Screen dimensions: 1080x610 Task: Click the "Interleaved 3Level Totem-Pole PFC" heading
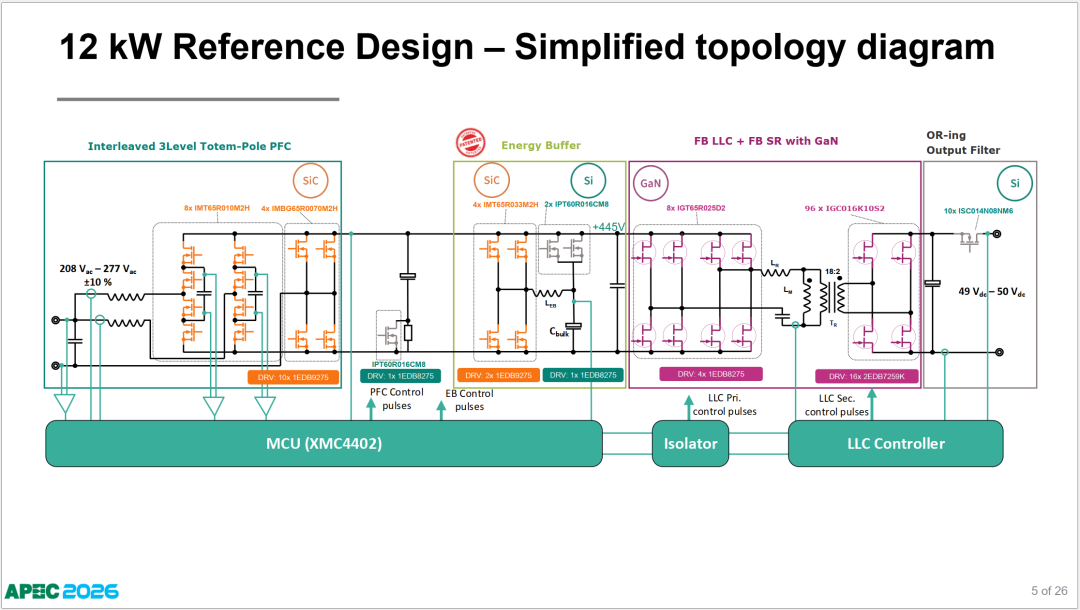[x=189, y=146]
